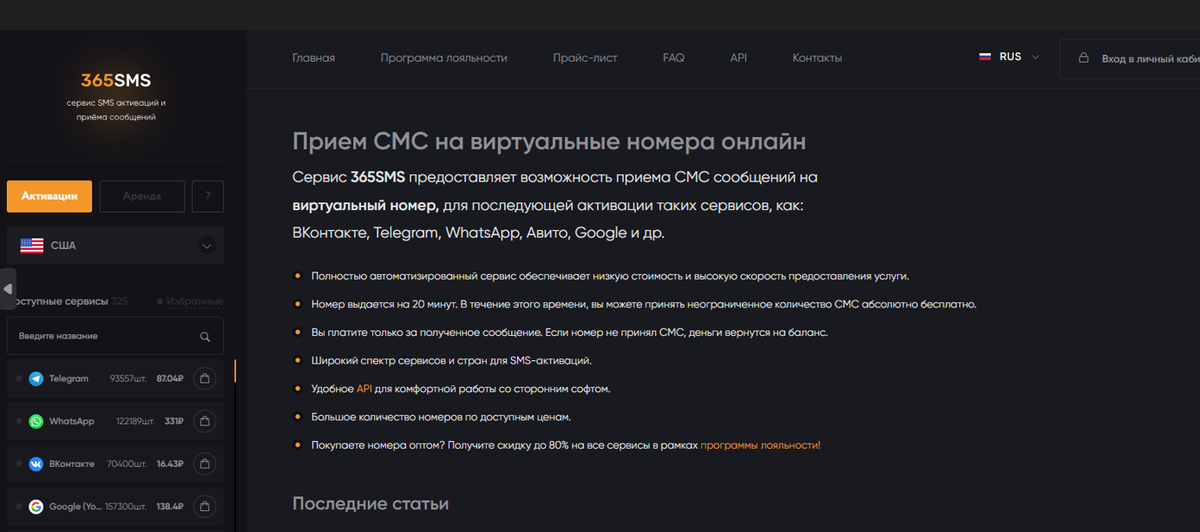Click Telegram price 87.04₽
The height and width of the screenshot is (532, 1200).
click(170, 379)
